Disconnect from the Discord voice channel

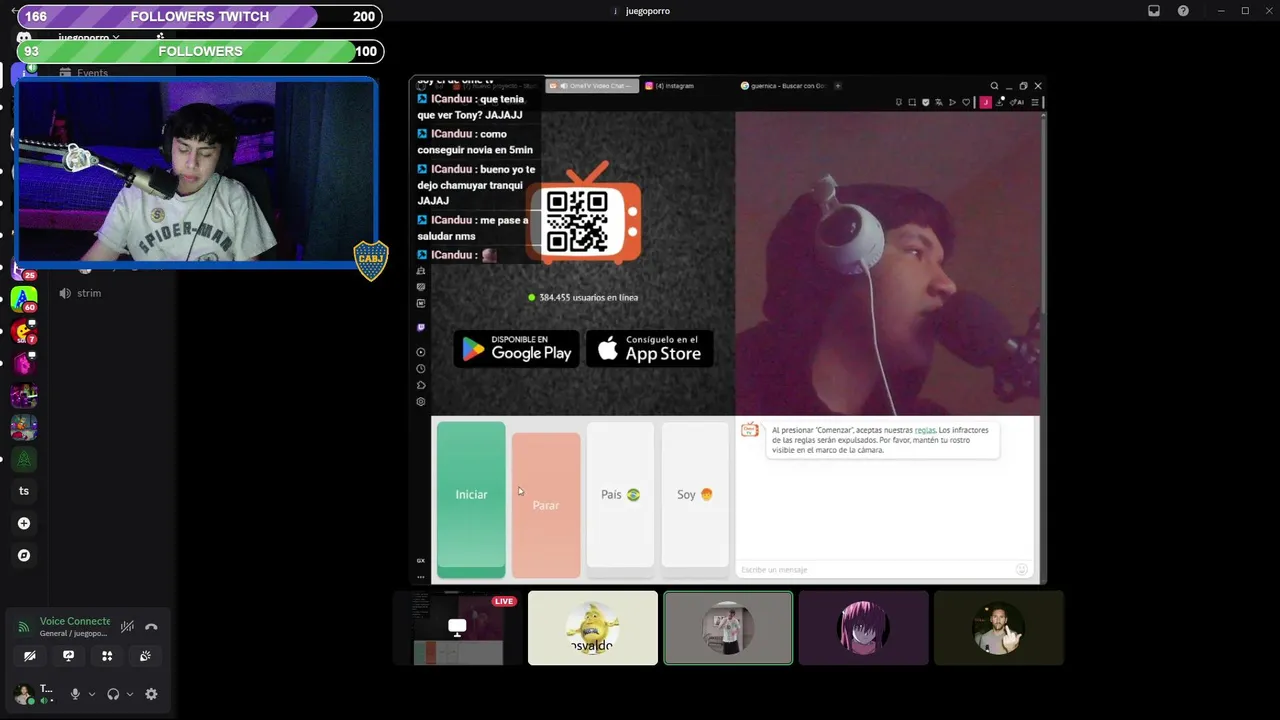coord(151,627)
